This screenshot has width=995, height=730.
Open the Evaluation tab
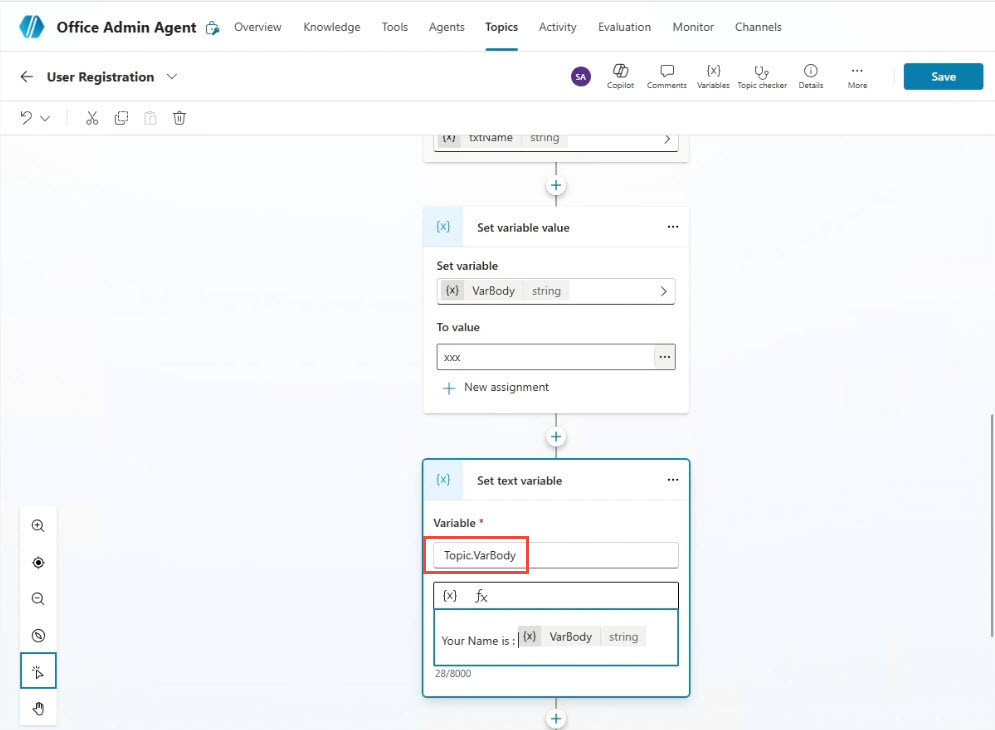(624, 27)
